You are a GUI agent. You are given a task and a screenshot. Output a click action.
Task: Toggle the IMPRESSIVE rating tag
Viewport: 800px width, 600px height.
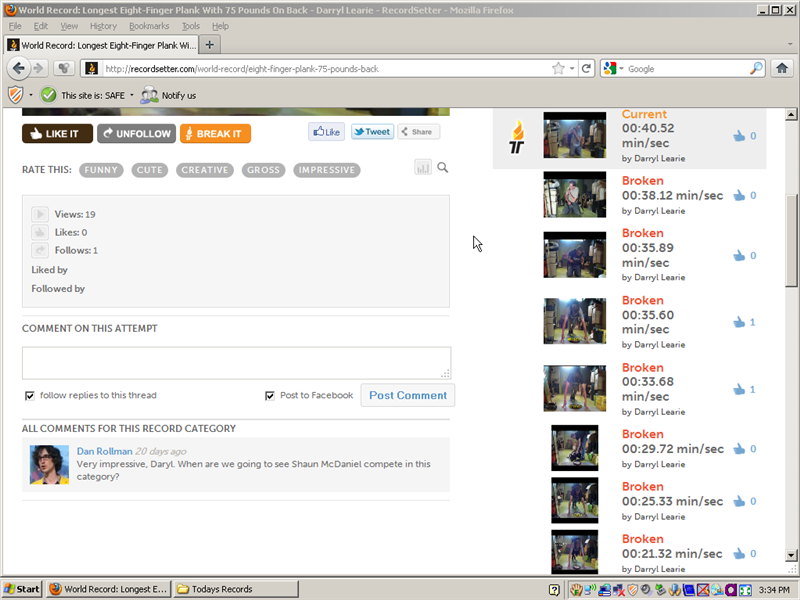[x=327, y=170]
